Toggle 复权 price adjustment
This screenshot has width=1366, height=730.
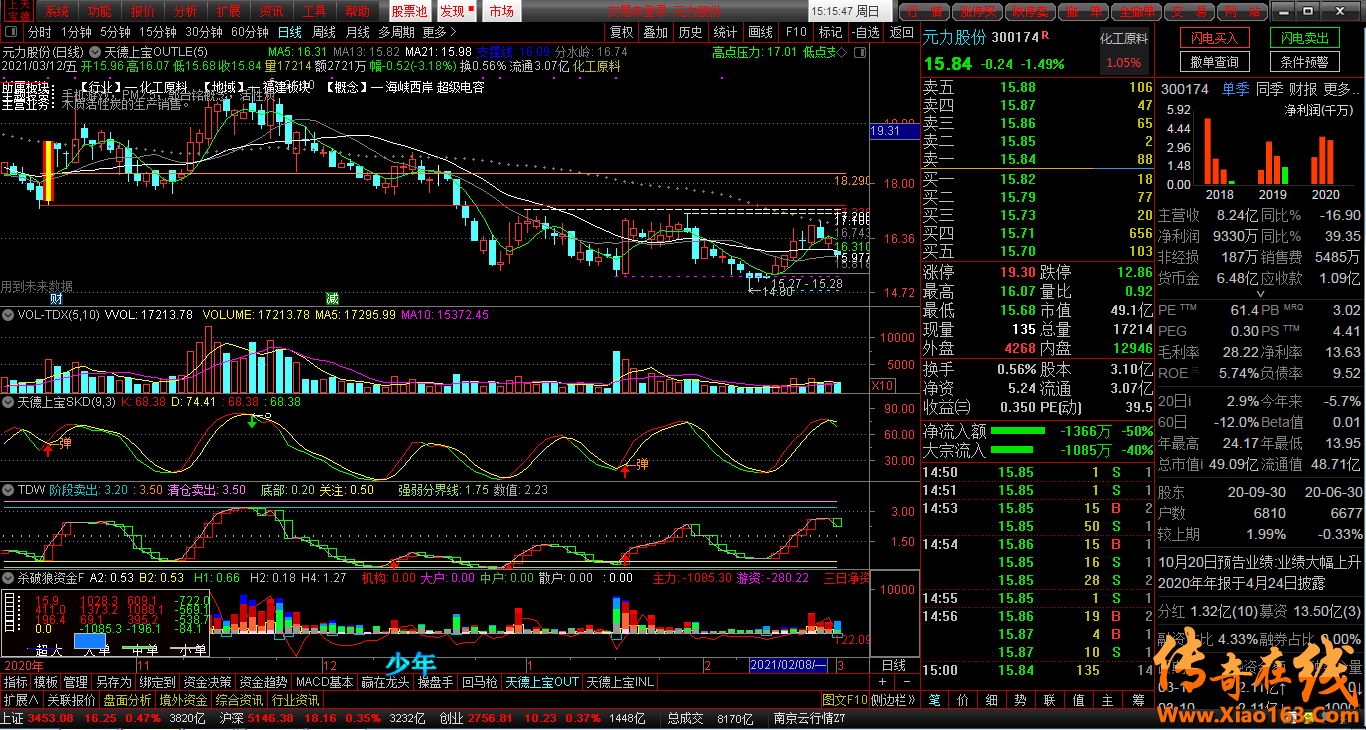621,32
